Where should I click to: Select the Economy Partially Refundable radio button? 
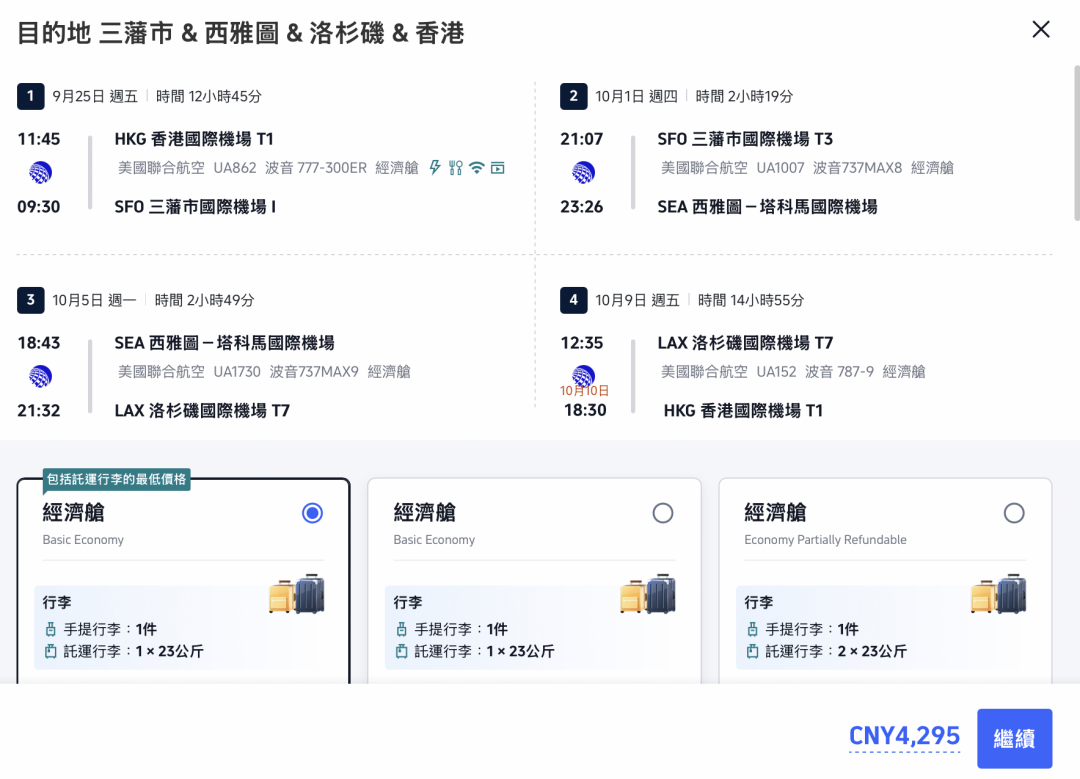coord(1014,513)
